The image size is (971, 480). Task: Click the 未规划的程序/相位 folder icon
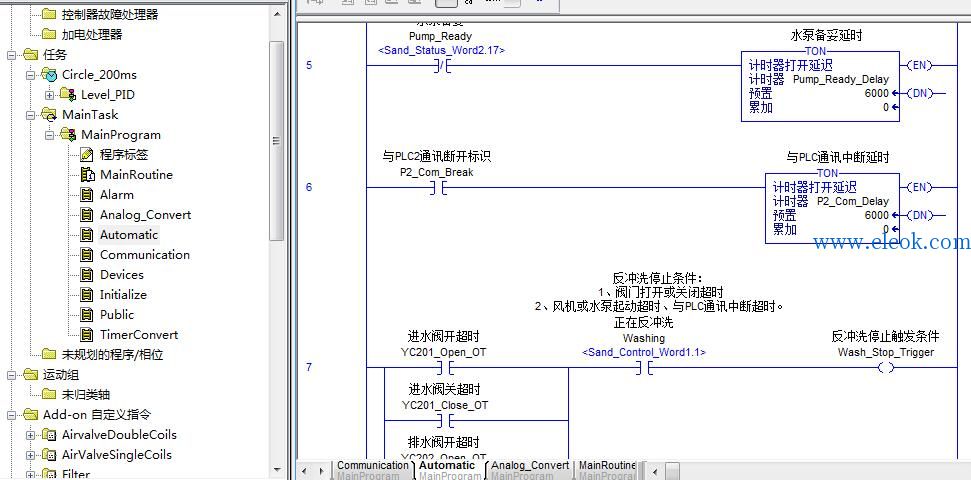pos(49,354)
